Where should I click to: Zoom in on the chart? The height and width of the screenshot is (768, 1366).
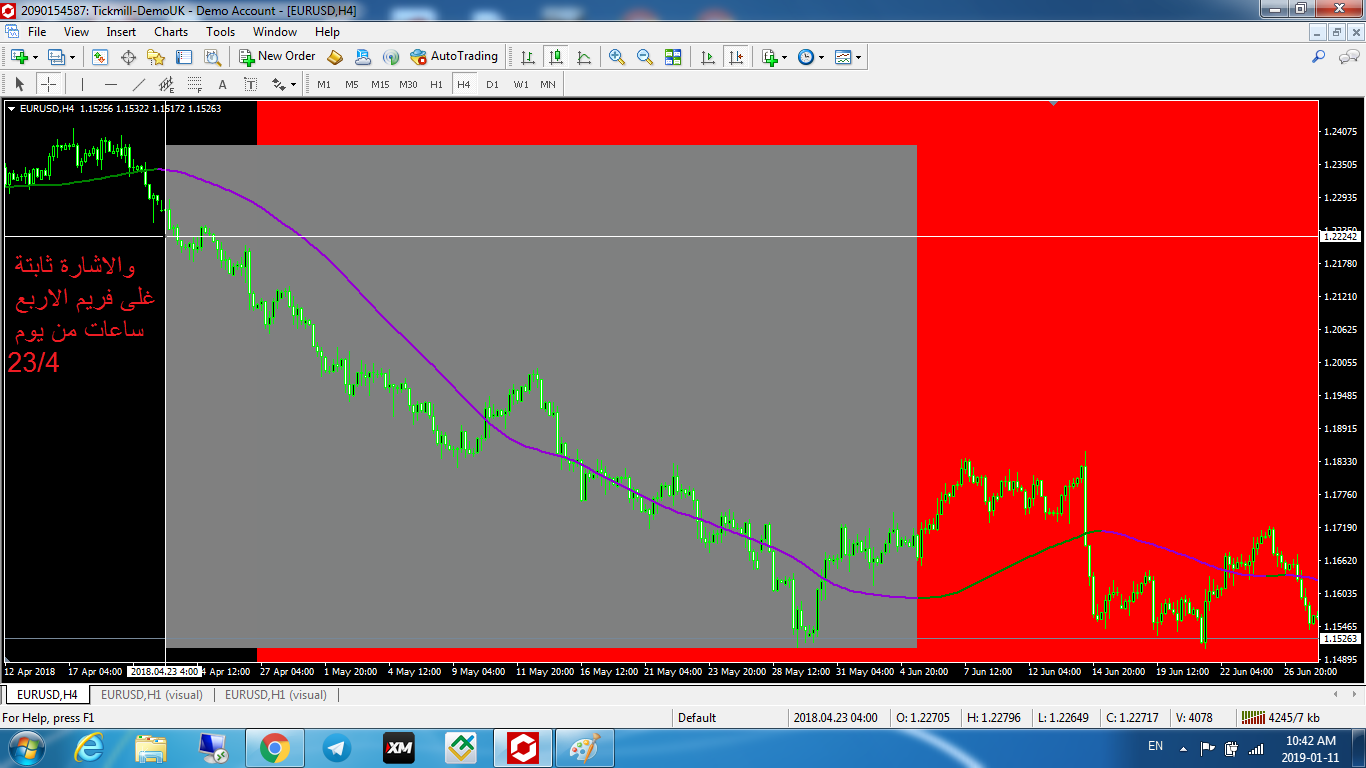617,57
